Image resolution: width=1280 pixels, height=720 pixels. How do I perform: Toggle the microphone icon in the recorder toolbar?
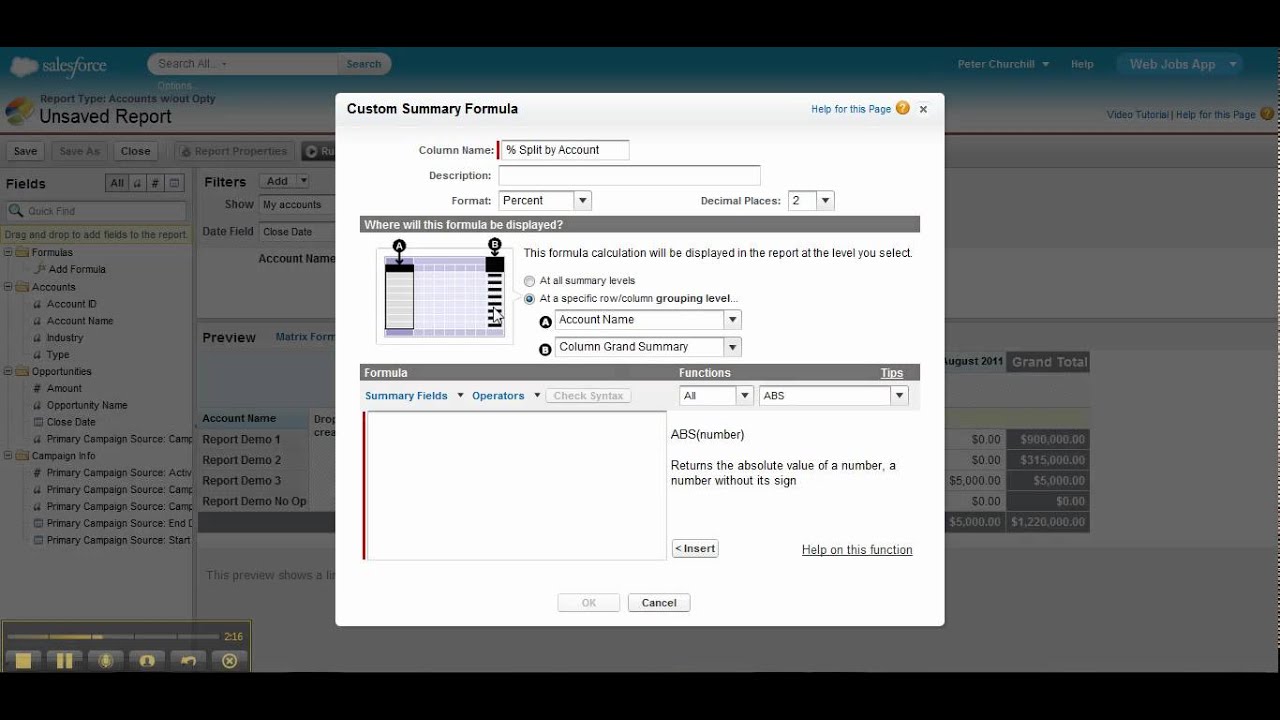click(x=105, y=660)
